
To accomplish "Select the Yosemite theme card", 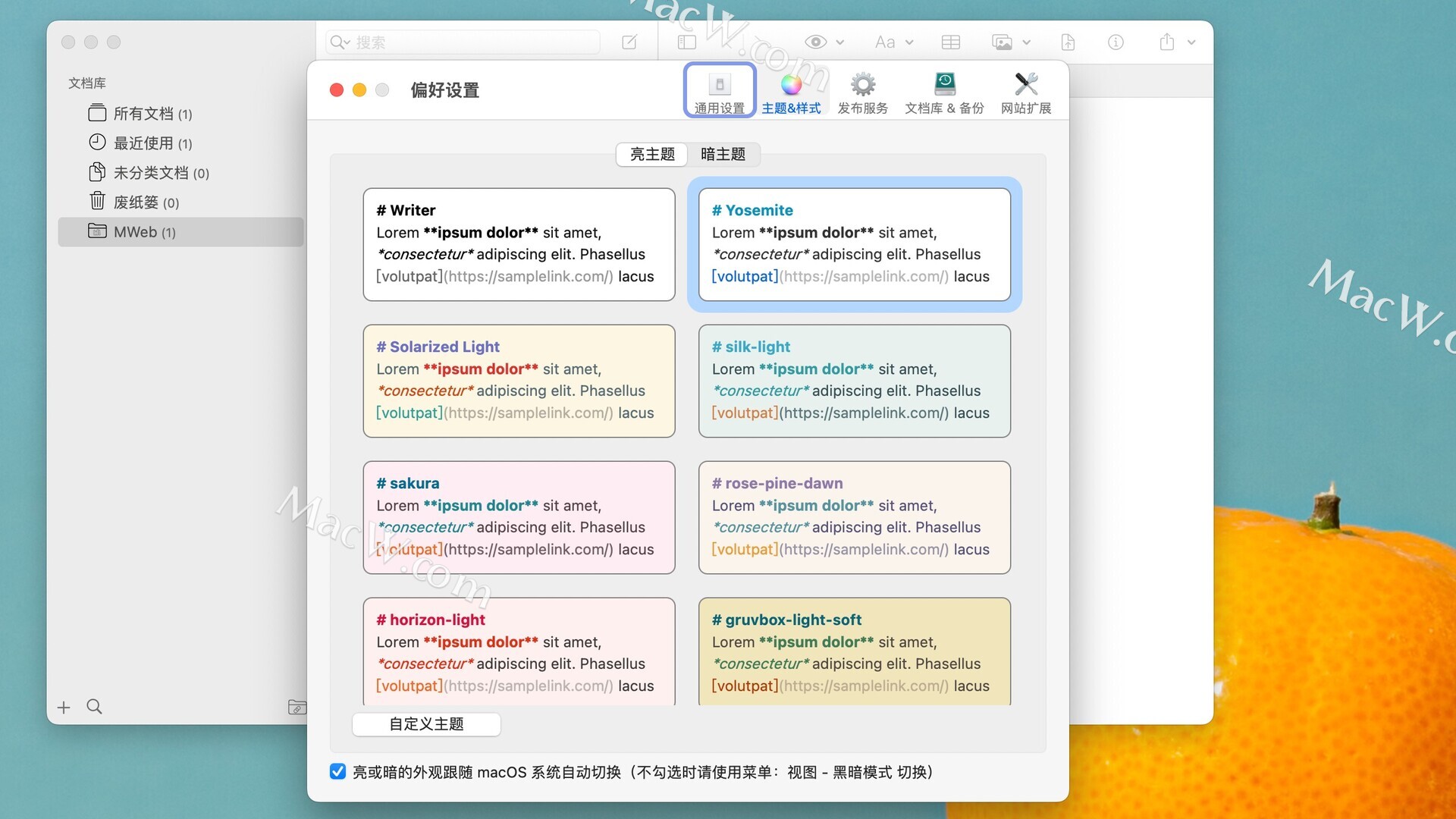I will tap(854, 244).
